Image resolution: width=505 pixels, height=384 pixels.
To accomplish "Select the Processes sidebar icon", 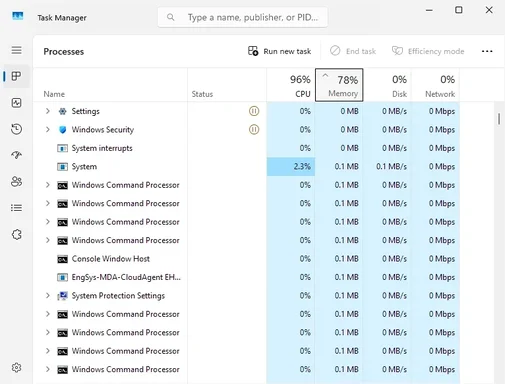I will [16, 76].
